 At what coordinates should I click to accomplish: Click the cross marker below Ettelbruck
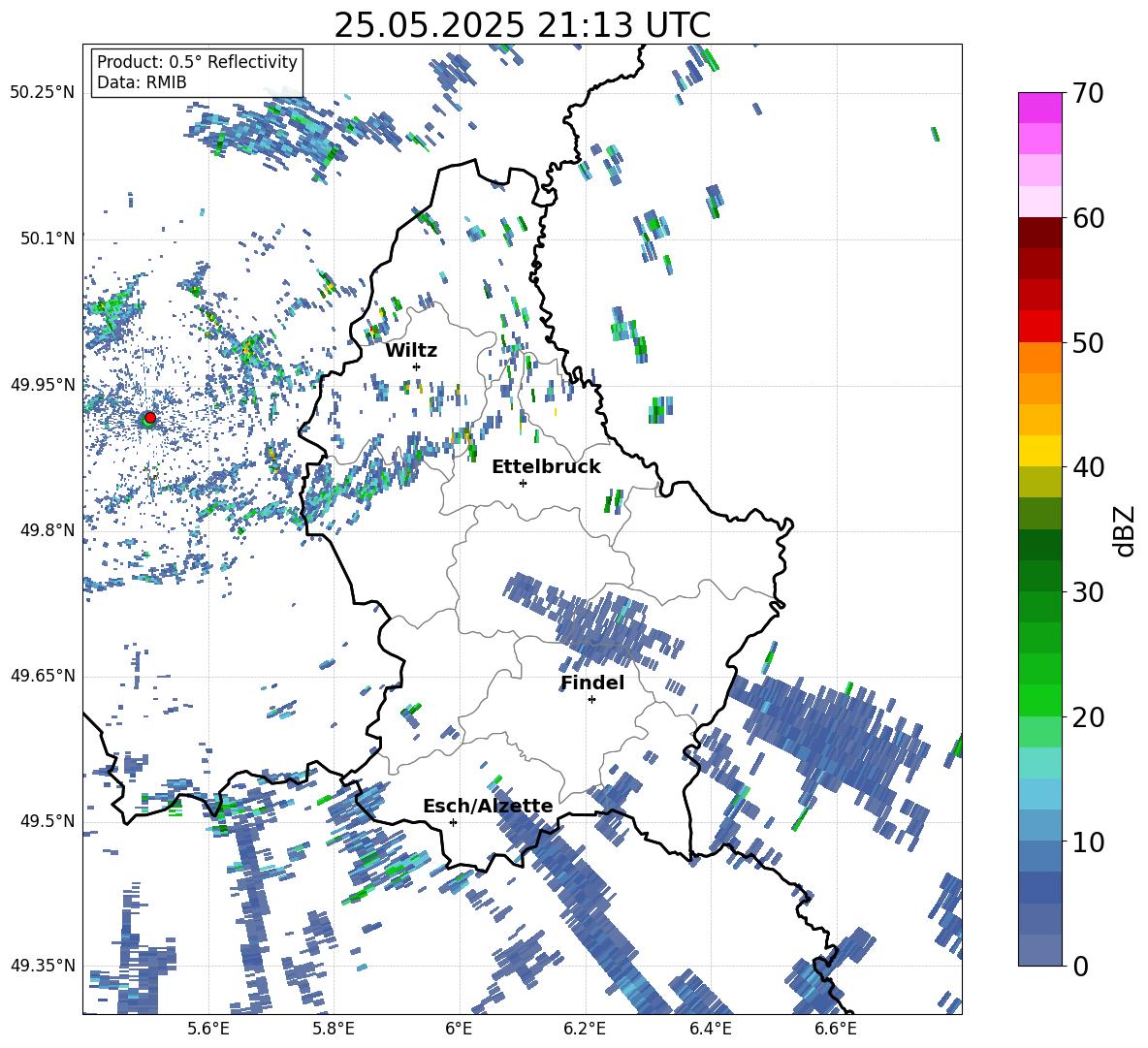523,483
